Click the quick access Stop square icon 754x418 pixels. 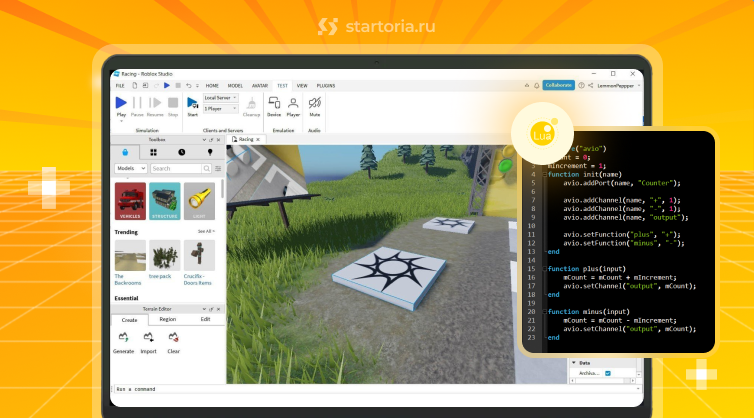[x=178, y=86]
